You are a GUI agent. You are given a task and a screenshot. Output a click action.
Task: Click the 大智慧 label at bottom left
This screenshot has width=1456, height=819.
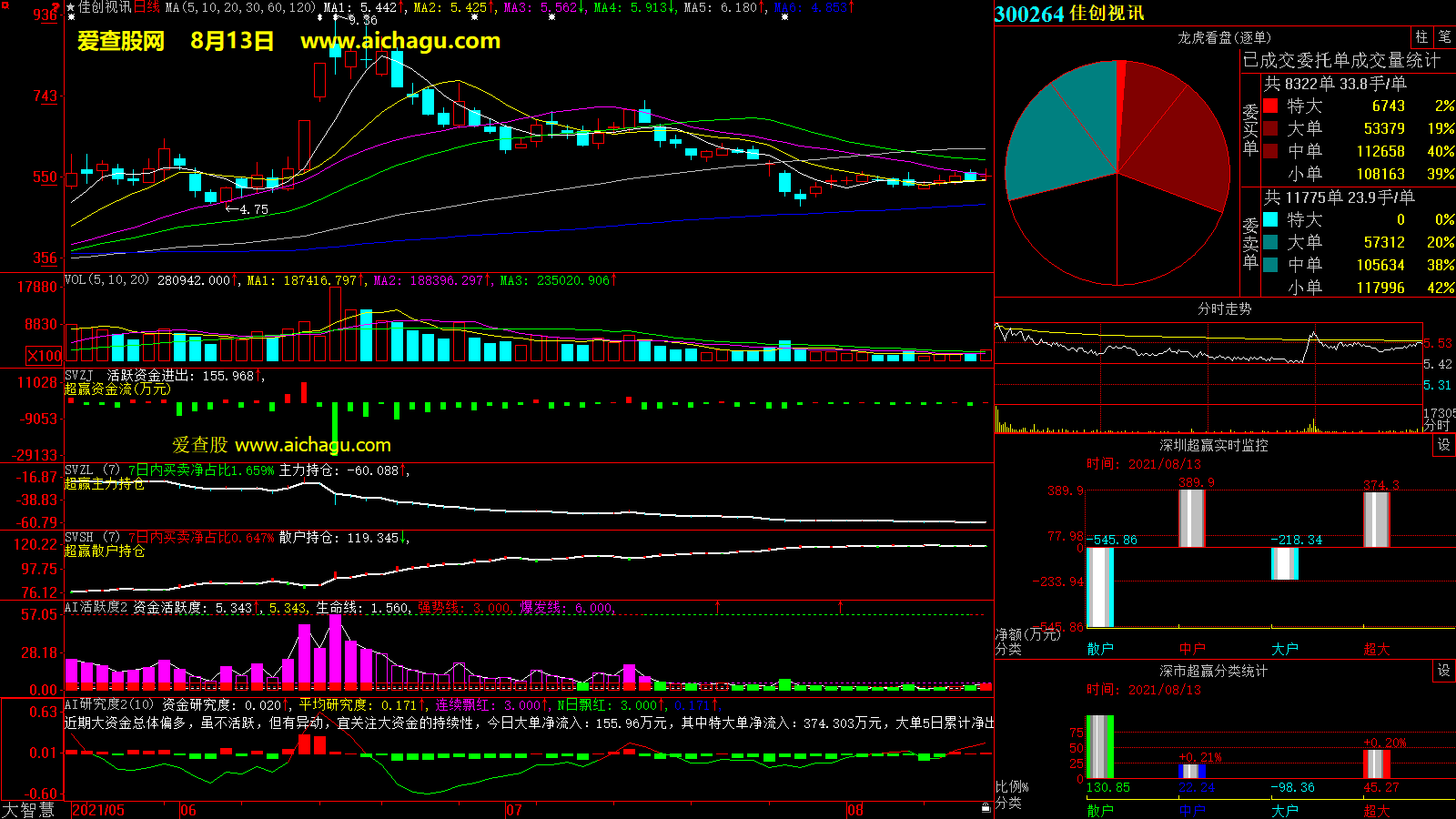[28, 810]
